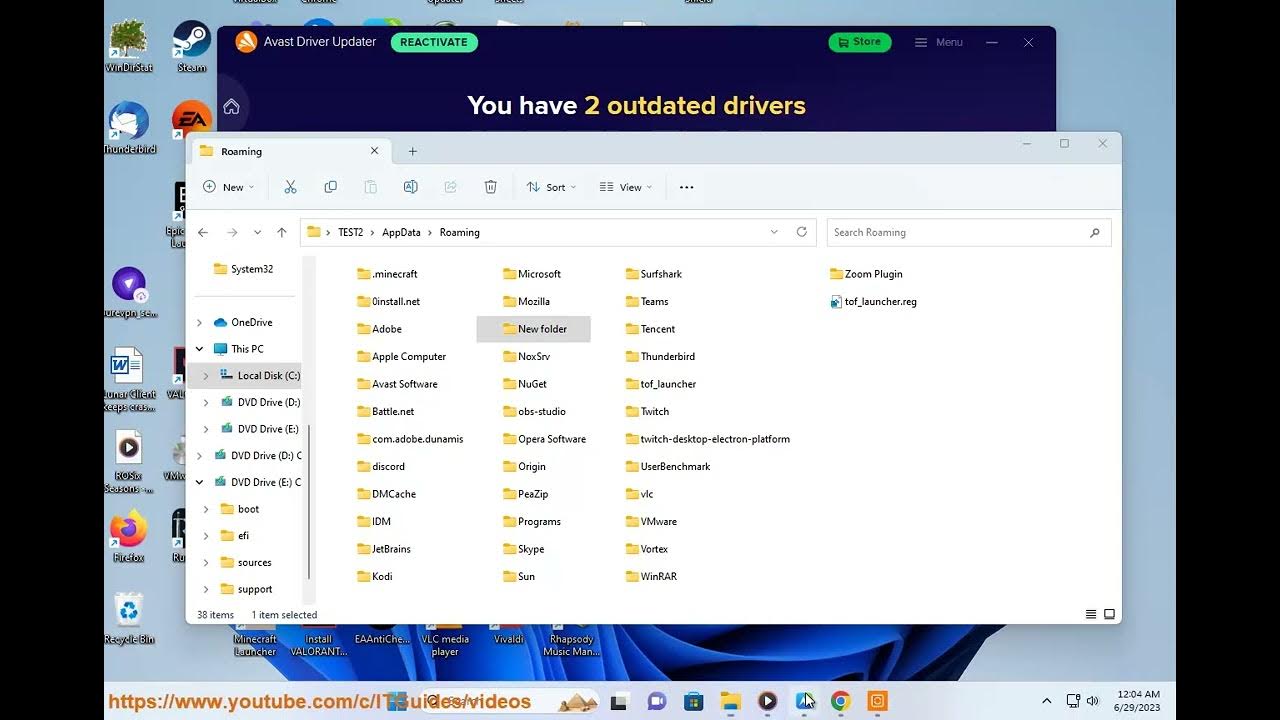Open the Sort options menu
1280x720 pixels.
[x=551, y=187]
